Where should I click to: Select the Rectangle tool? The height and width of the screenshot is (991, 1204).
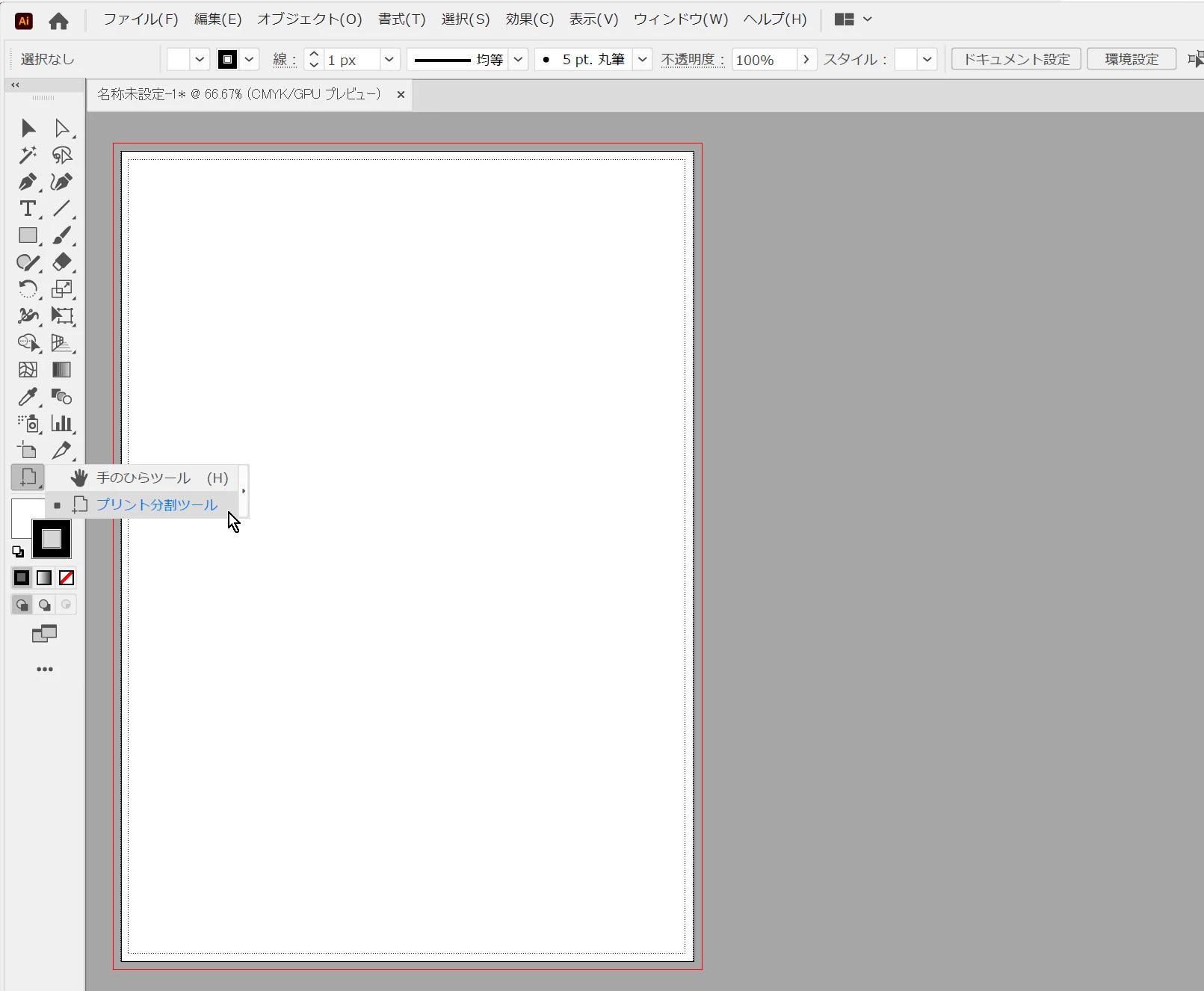click(28, 236)
